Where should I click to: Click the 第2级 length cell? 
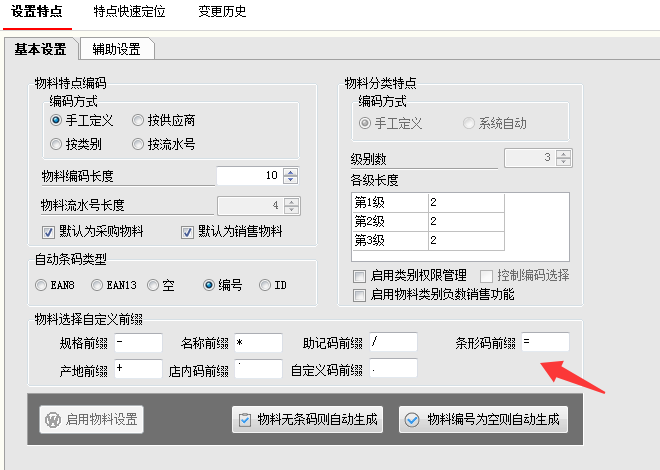click(466, 222)
